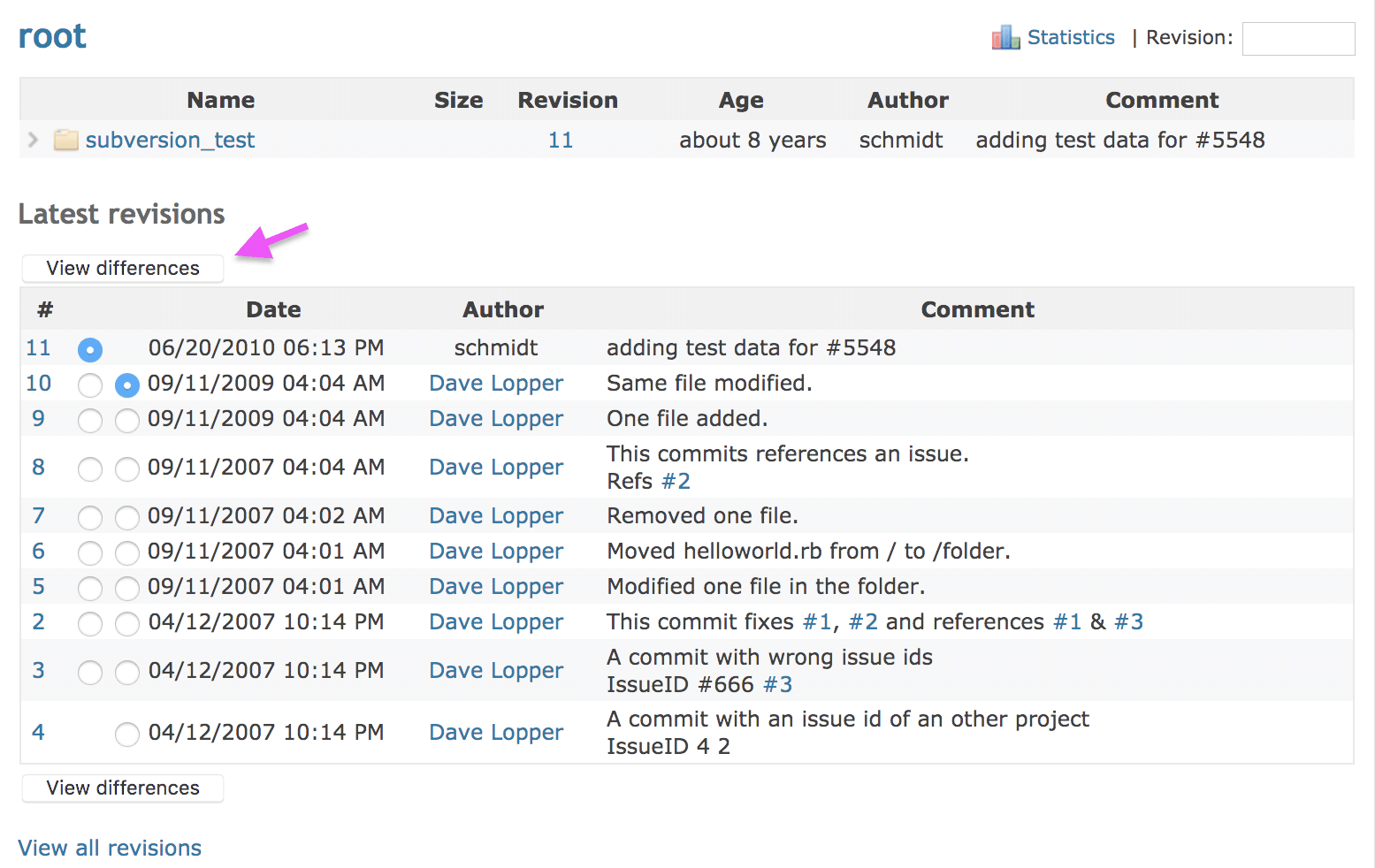
Task: Open Dave Lopper author link for revision 7
Action: [496, 515]
